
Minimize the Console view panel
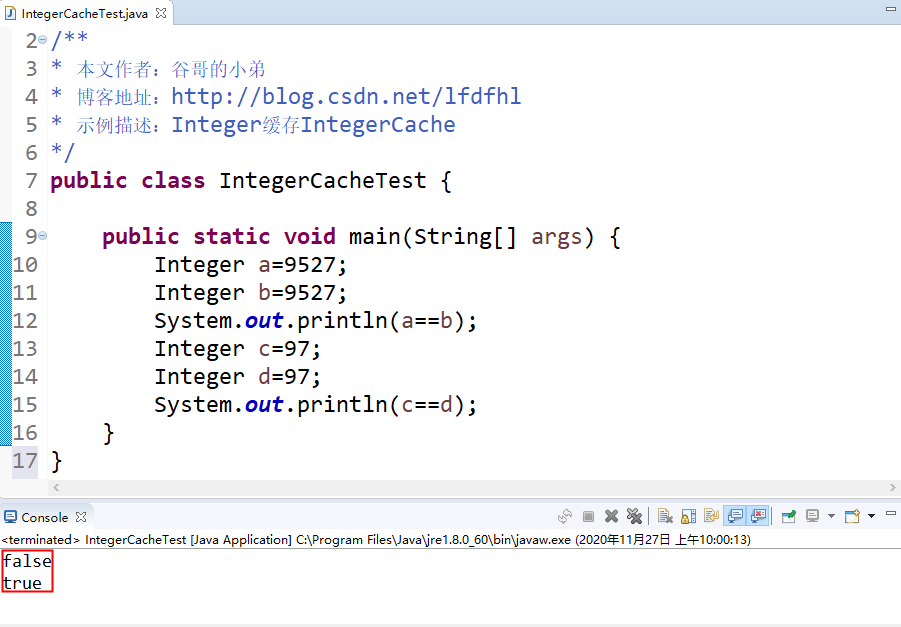point(891,513)
